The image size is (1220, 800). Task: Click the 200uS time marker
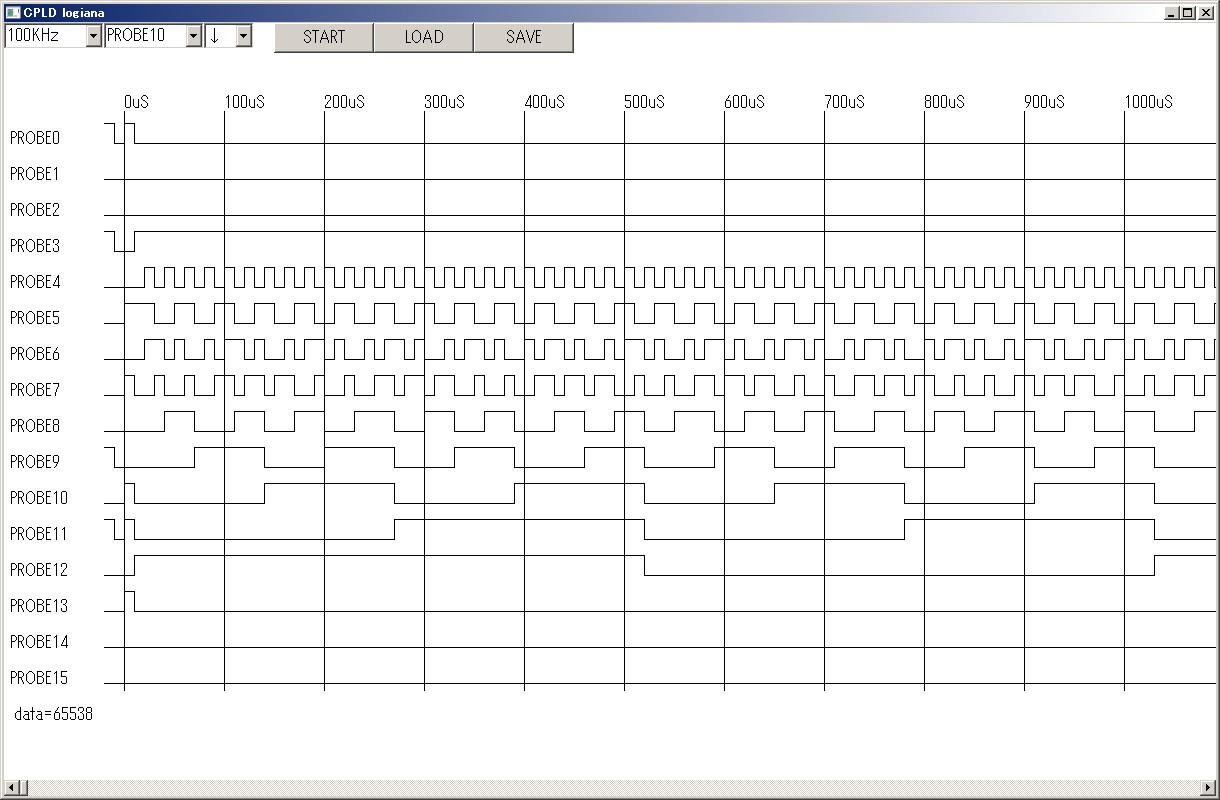345,102
